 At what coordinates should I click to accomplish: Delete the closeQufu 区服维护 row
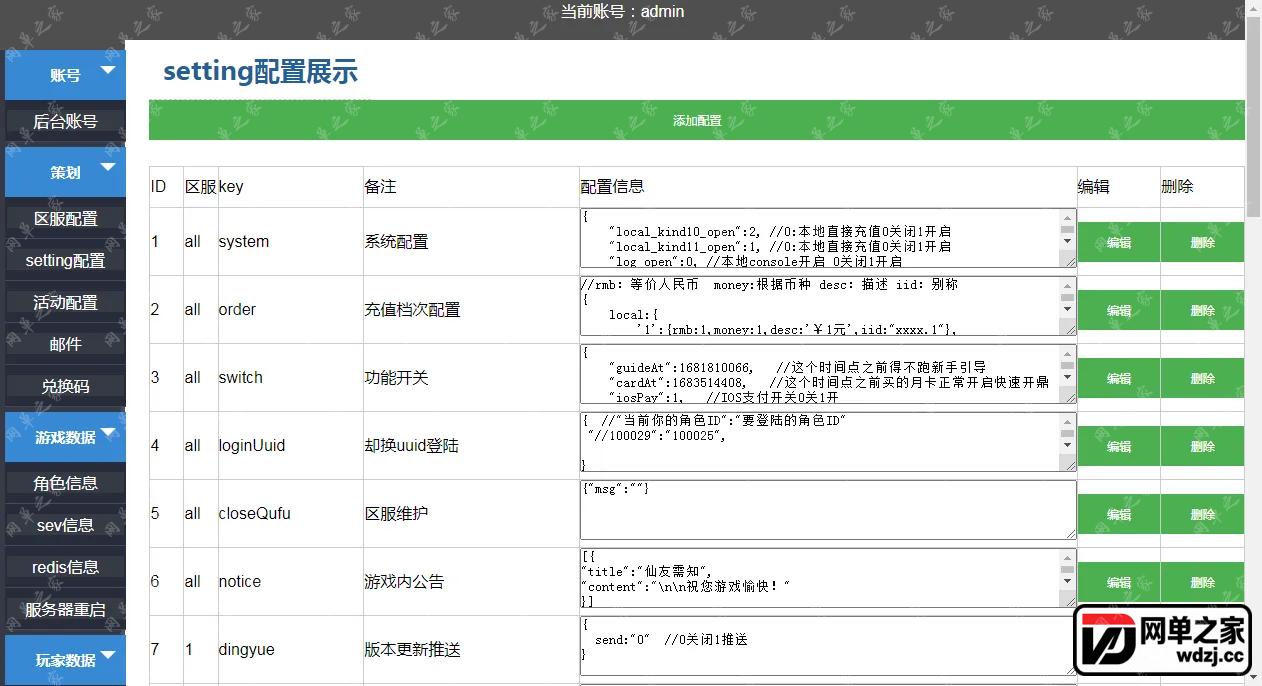[x=1202, y=514]
